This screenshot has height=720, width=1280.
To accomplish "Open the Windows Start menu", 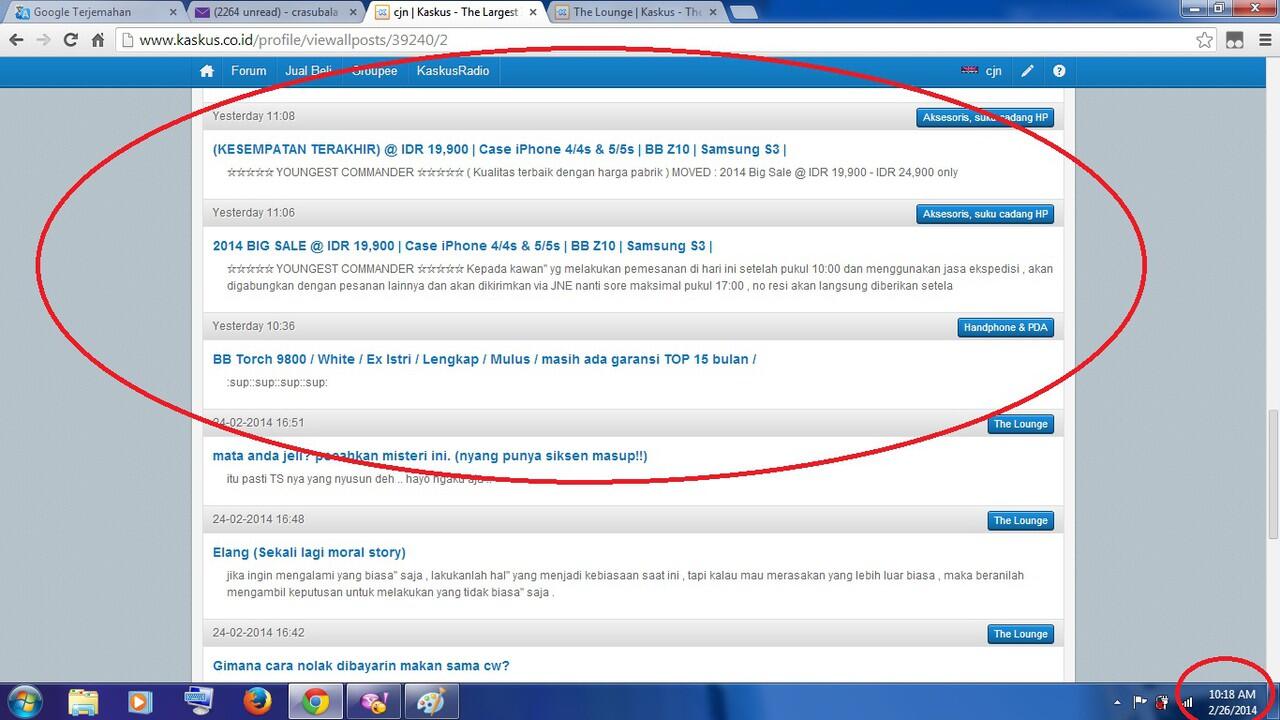I will (x=24, y=701).
